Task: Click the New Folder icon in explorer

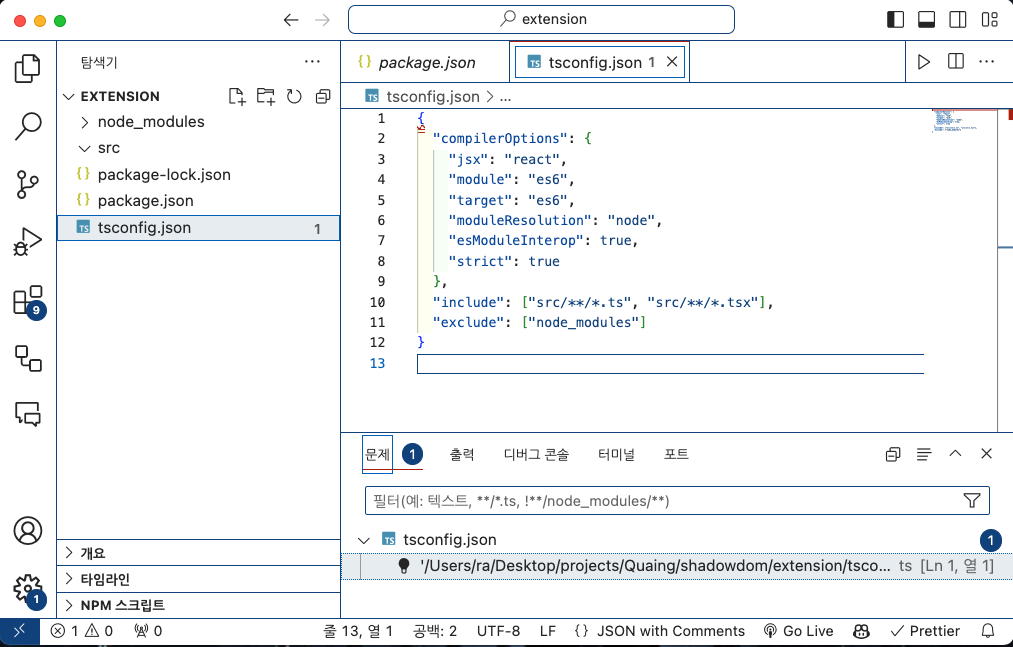Action: point(266,96)
